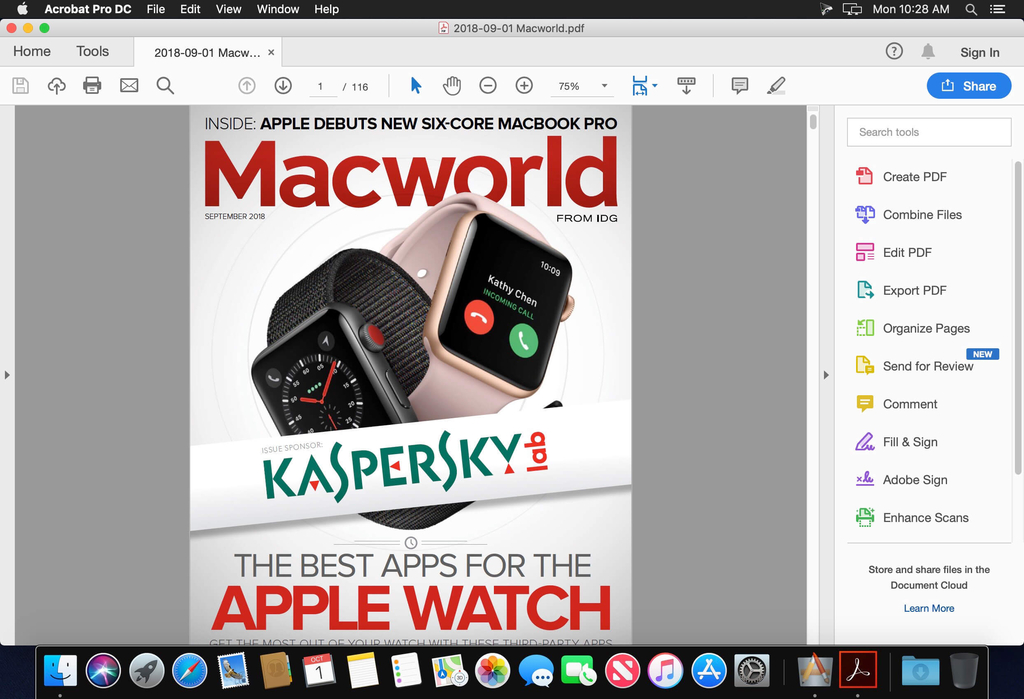Click the Search tools field

pyautogui.click(x=929, y=132)
